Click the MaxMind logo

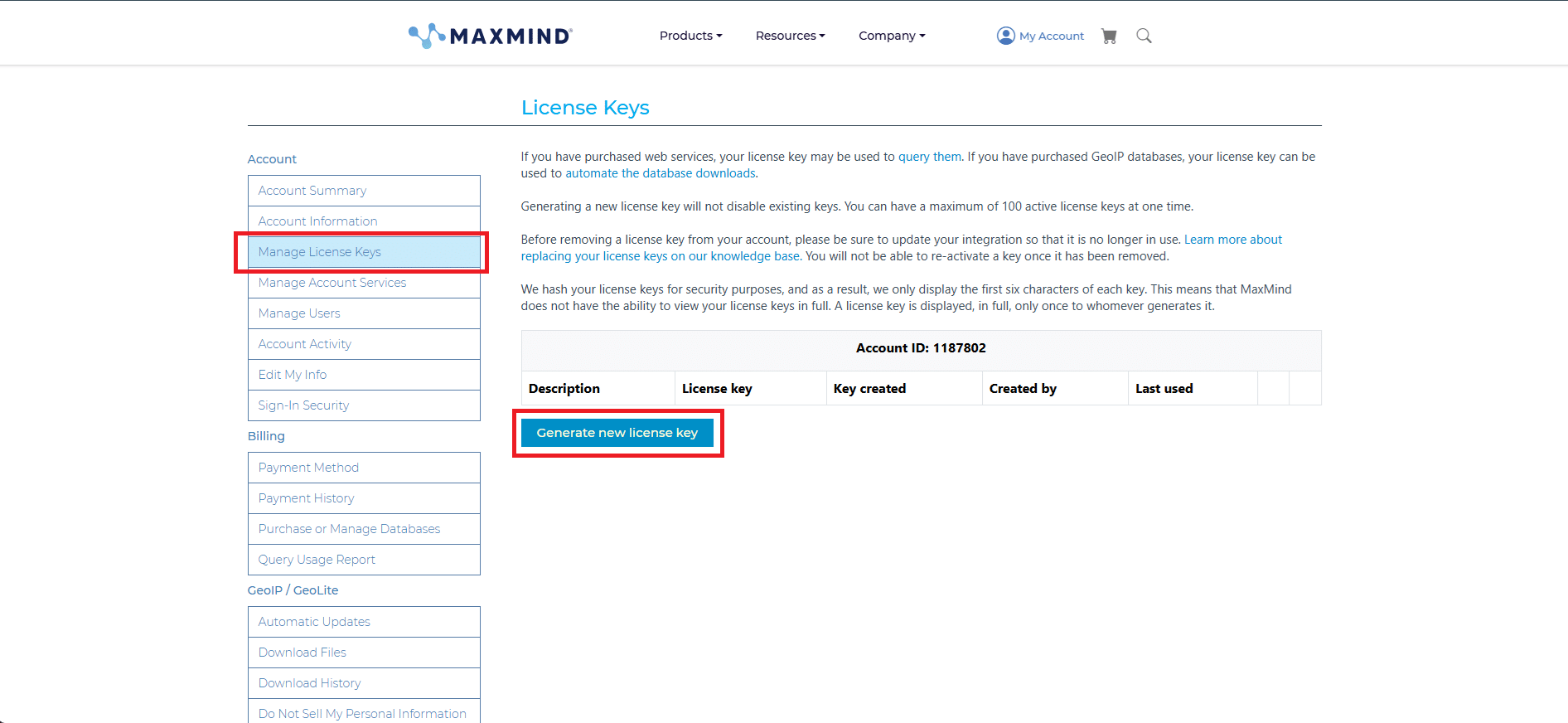click(490, 36)
